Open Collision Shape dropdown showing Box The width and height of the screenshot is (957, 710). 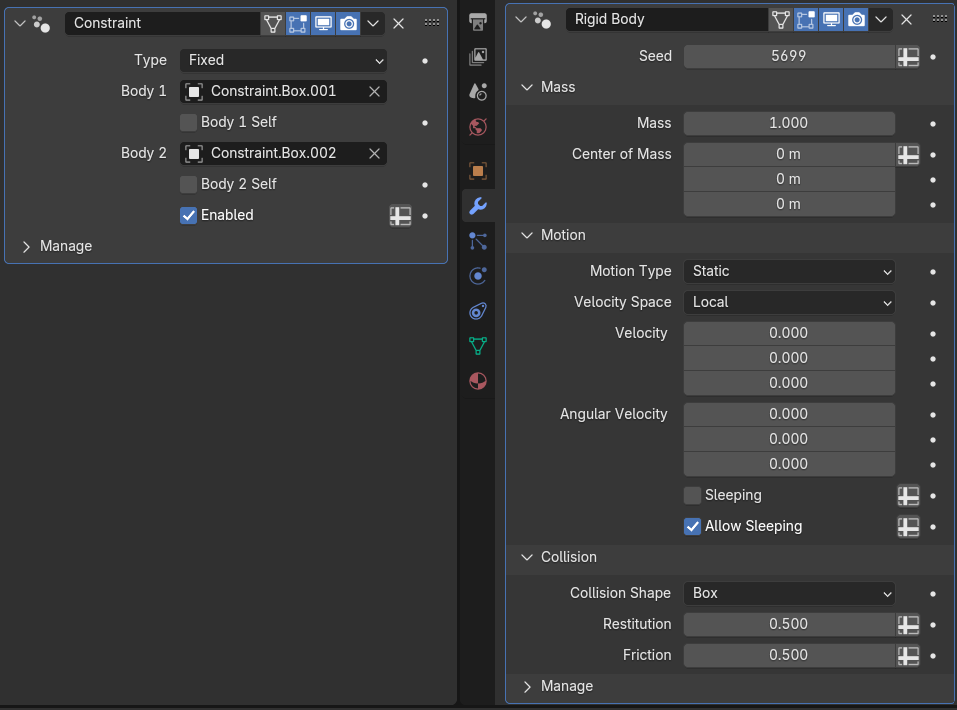point(789,594)
